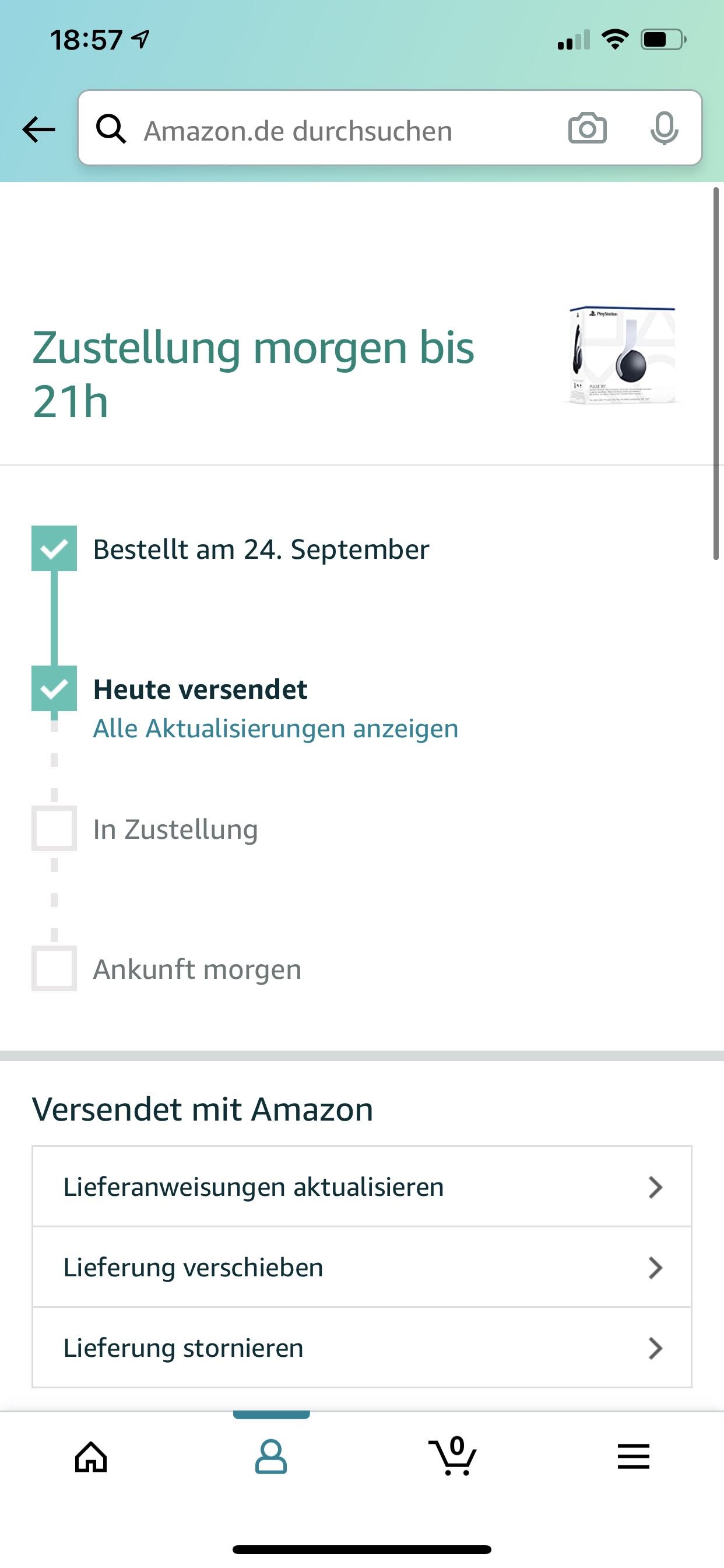Tap the 'Bestellt am 24. September' checkmark
Image resolution: width=724 pixels, height=1568 pixels.
pyautogui.click(x=54, y=548)
